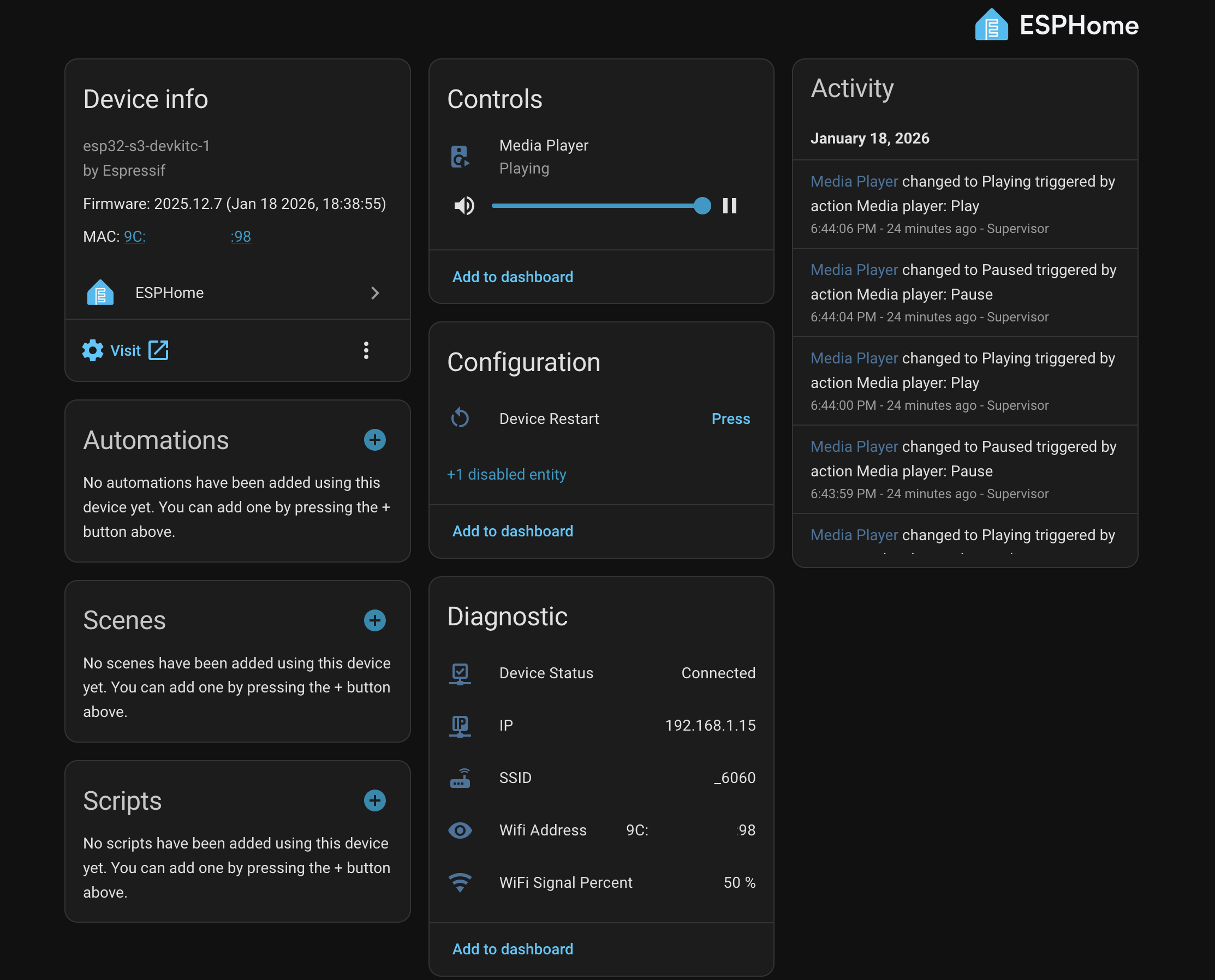Click the Activity panel heading

pyautogui.click(x=852, y=88)
